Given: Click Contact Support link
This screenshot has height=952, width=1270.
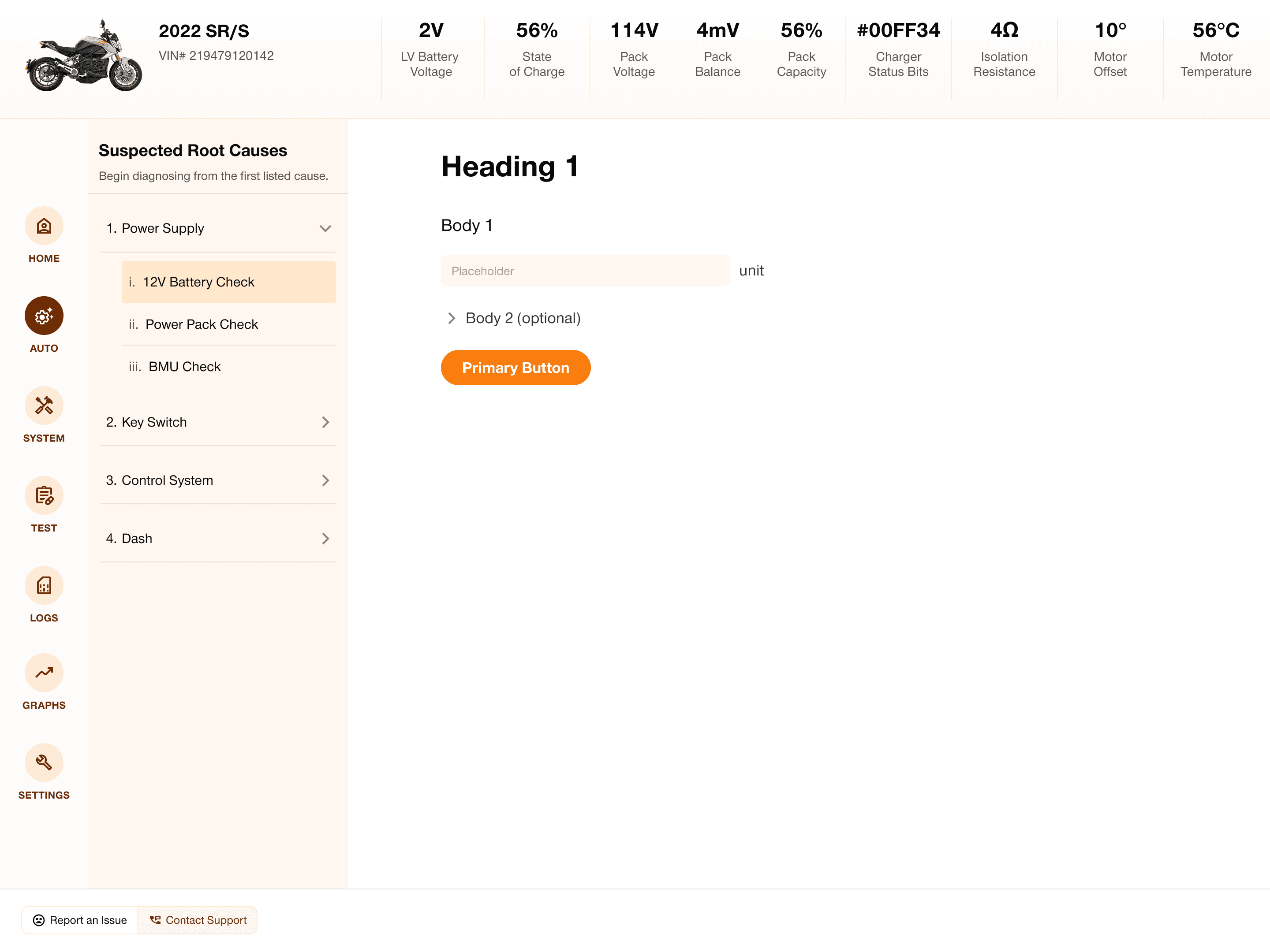Looking at the screenshot, I should point(198,920).
